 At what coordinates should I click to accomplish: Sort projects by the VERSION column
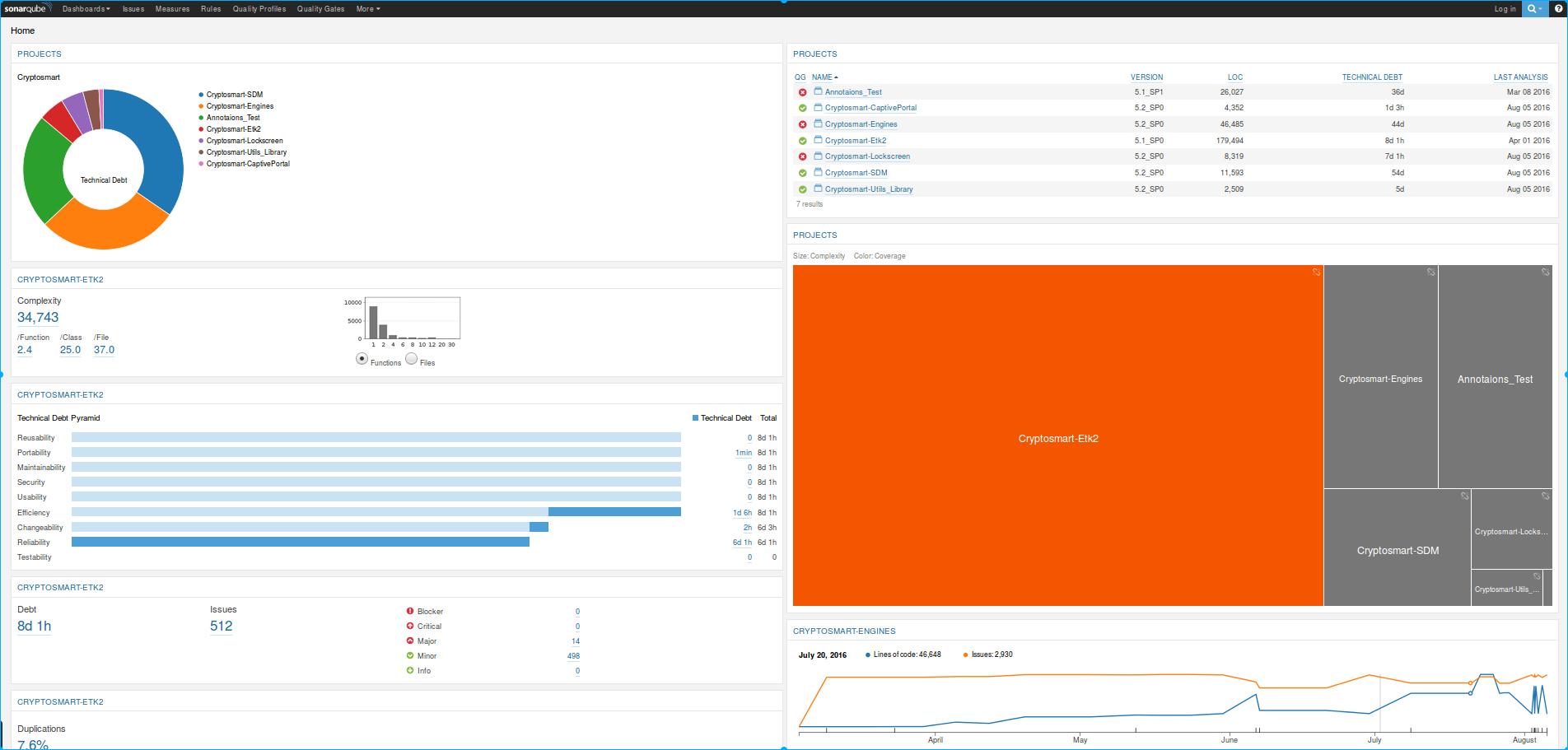pos(1146,77)
